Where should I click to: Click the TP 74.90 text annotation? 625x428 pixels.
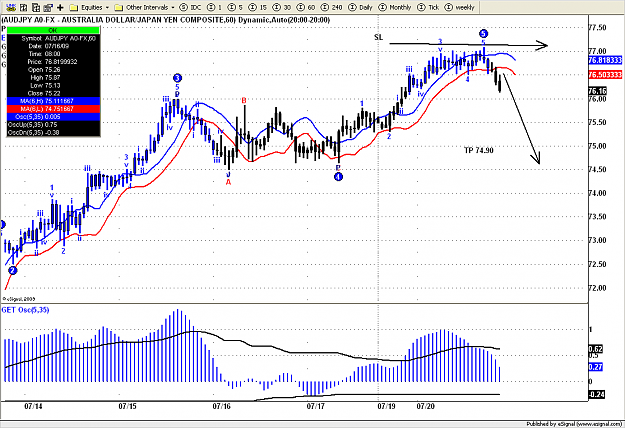(x=479, y=150)
